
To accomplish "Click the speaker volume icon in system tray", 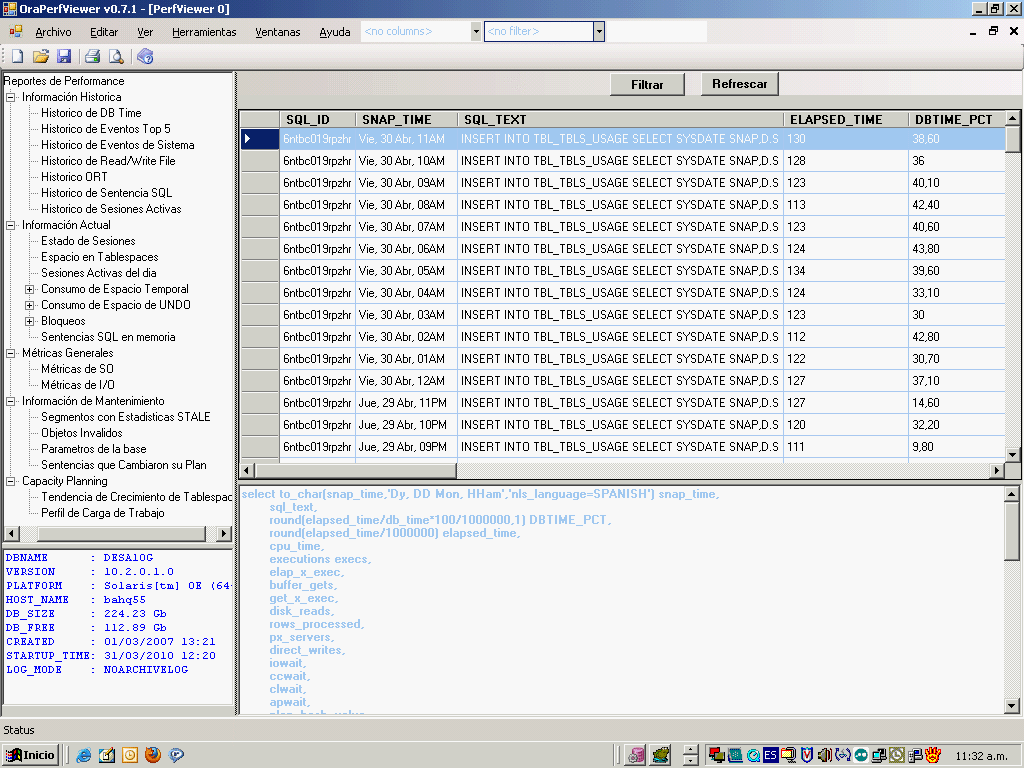I will coord(823,756).
